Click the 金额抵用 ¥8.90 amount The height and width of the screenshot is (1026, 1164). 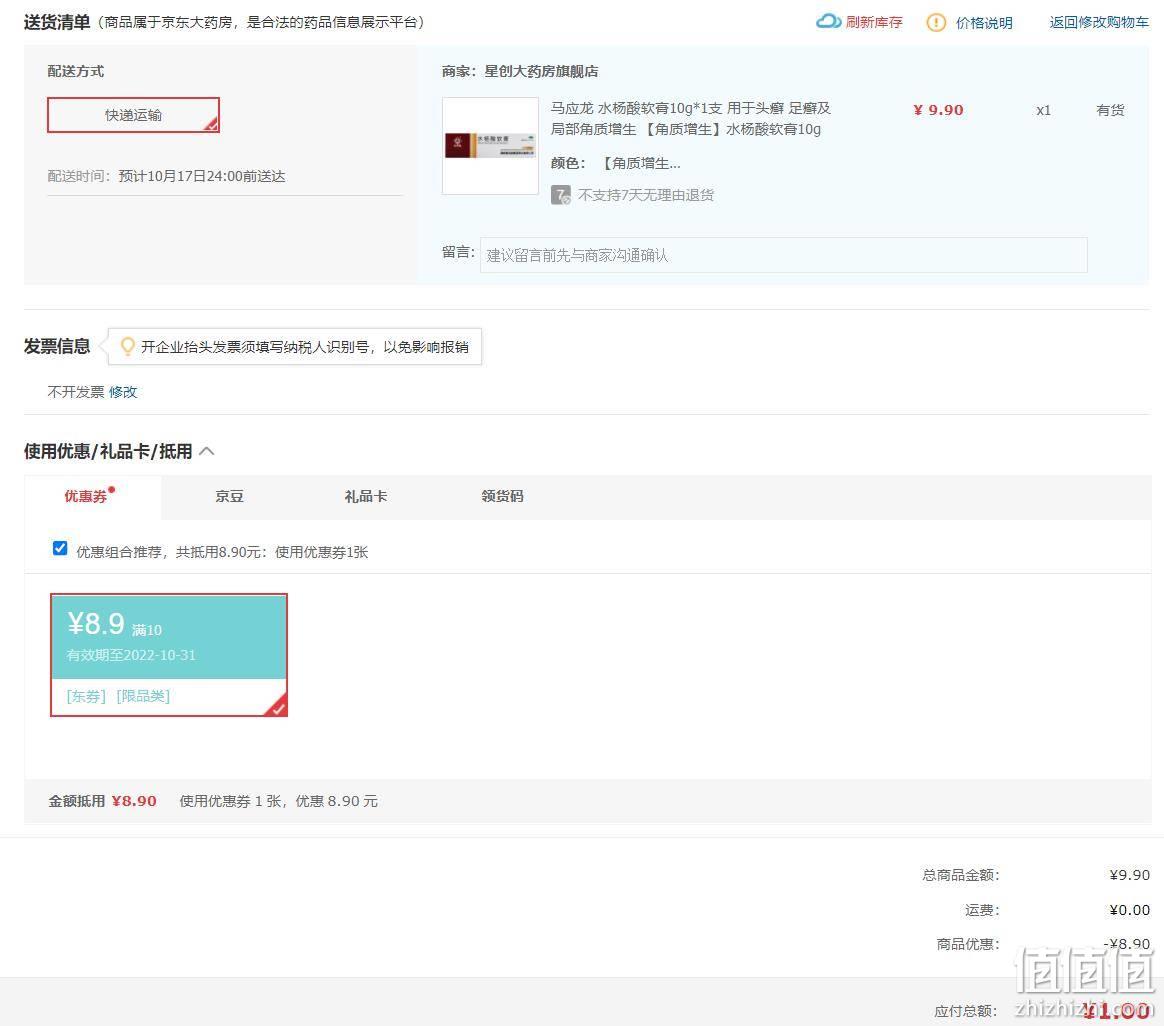click(x=134, y=801)
